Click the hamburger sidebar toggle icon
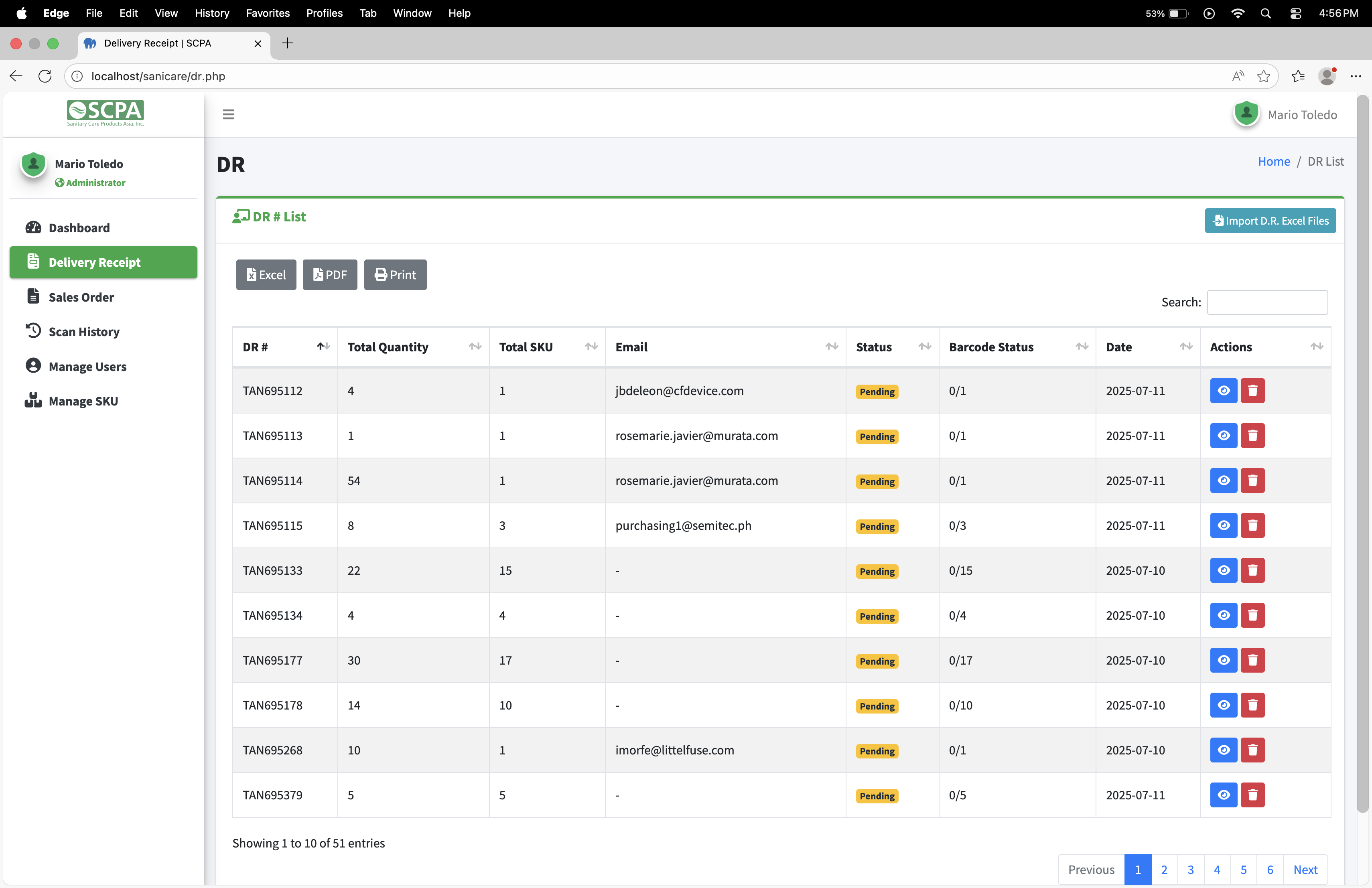Screen dimensions: 1372x888 tap(228, 114)
